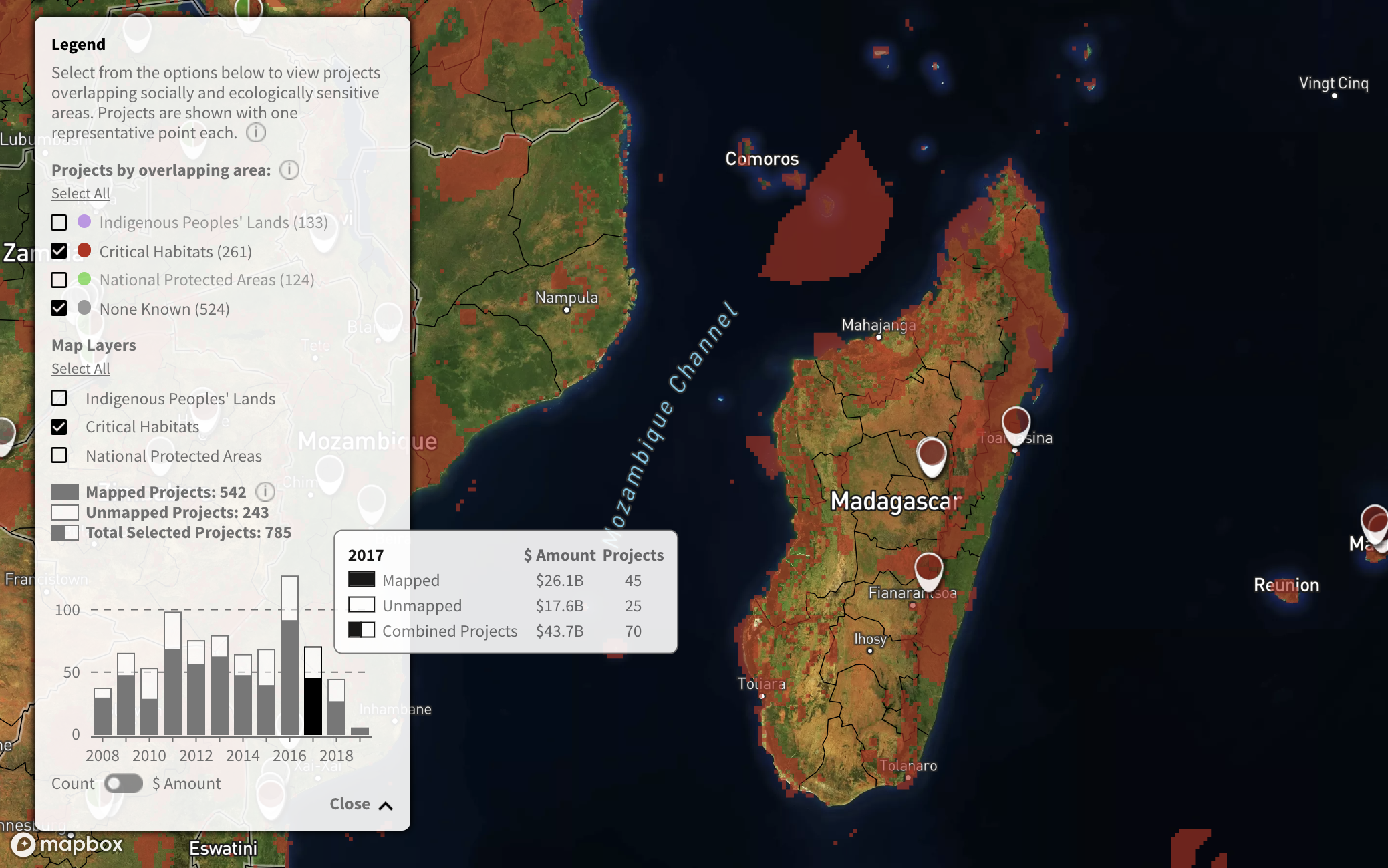Click Select All under Projects by overlapping area
Viewport: 1388px width, 868px height.
tap(80, 193)
